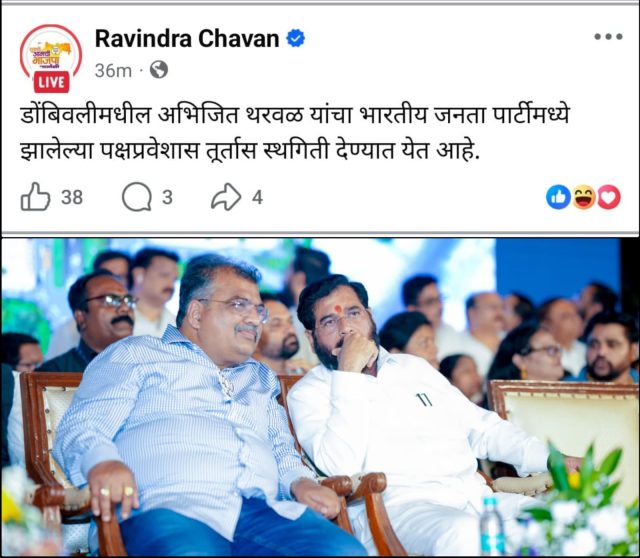Open the photo of two seated men
Image resolution: width=640 pixels, height=558 pixels.
coord(320,397)
